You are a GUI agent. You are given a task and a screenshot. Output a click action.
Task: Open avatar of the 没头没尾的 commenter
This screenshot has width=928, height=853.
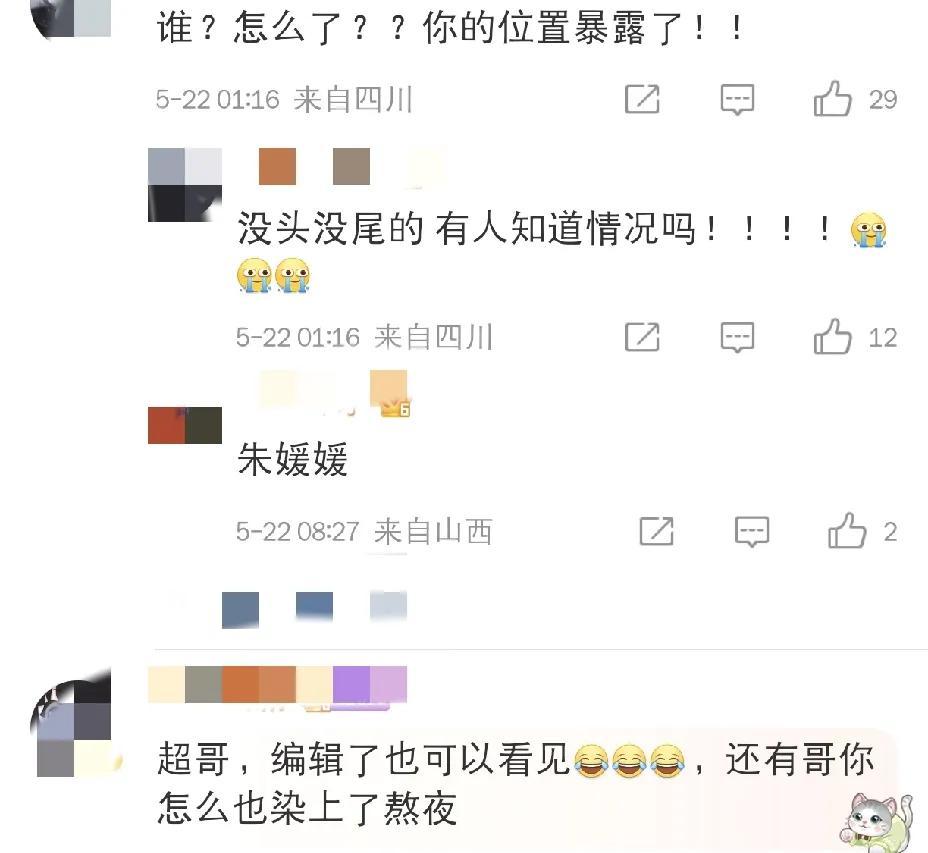tap(185, 185)
